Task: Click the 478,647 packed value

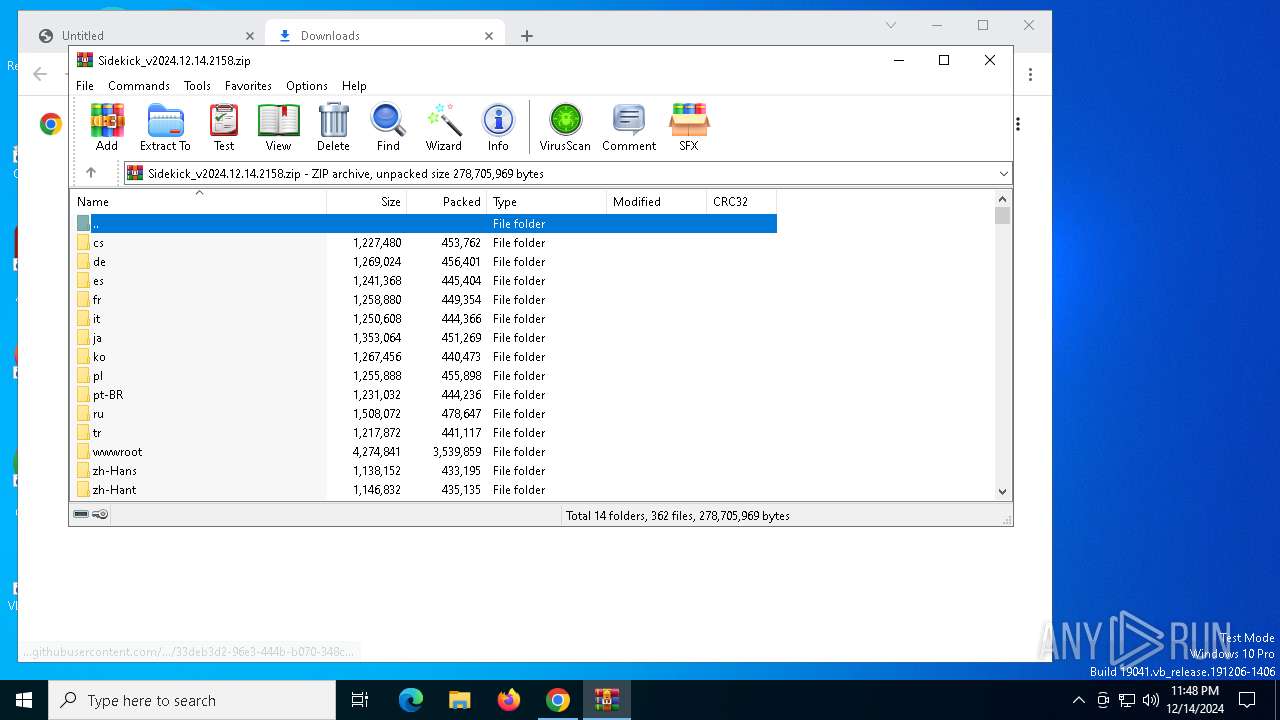Action: pyautogui.click(x=461, y=414)
